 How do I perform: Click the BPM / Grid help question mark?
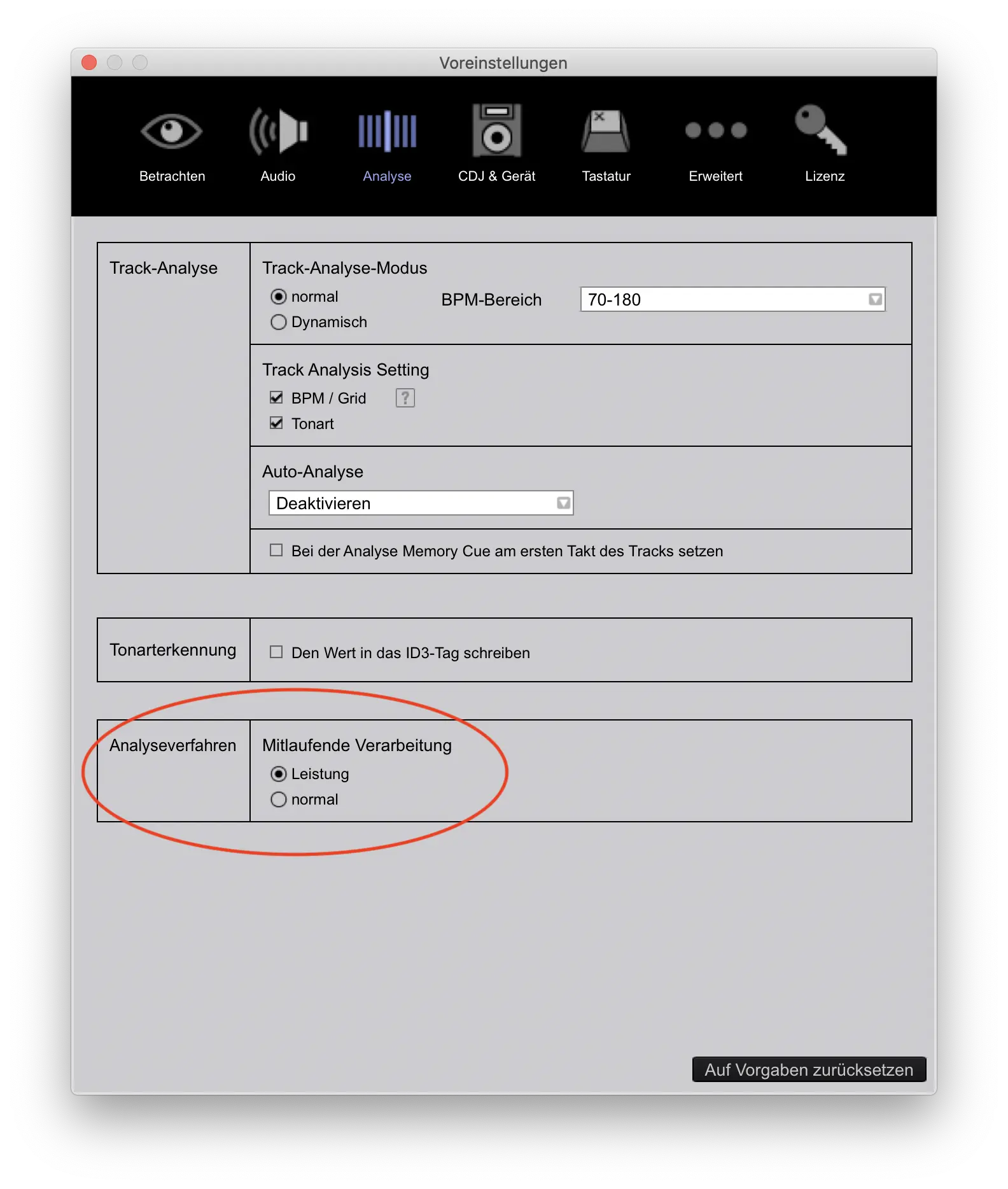click(405, 398)
